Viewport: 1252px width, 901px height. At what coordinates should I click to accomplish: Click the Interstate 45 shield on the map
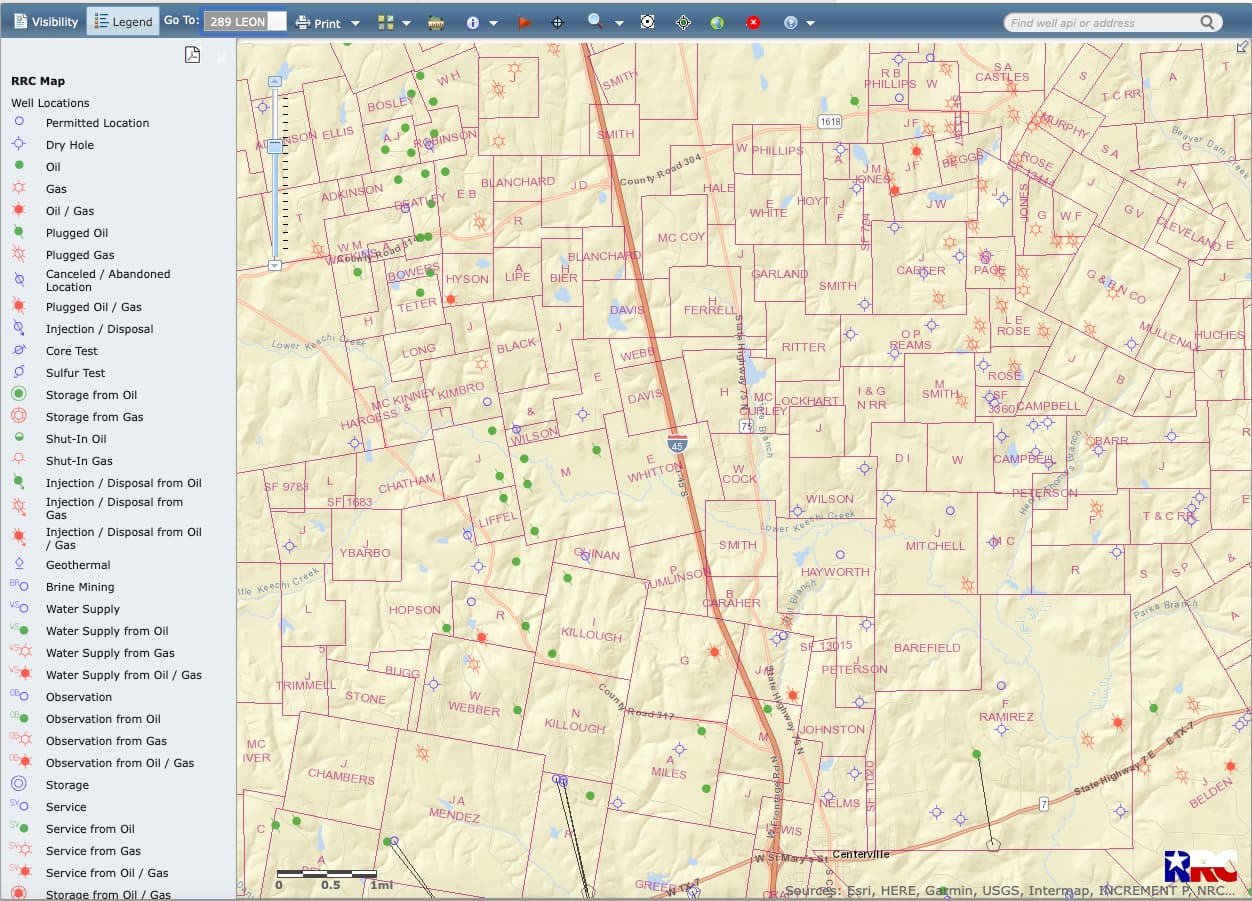[x=677, y=442]
